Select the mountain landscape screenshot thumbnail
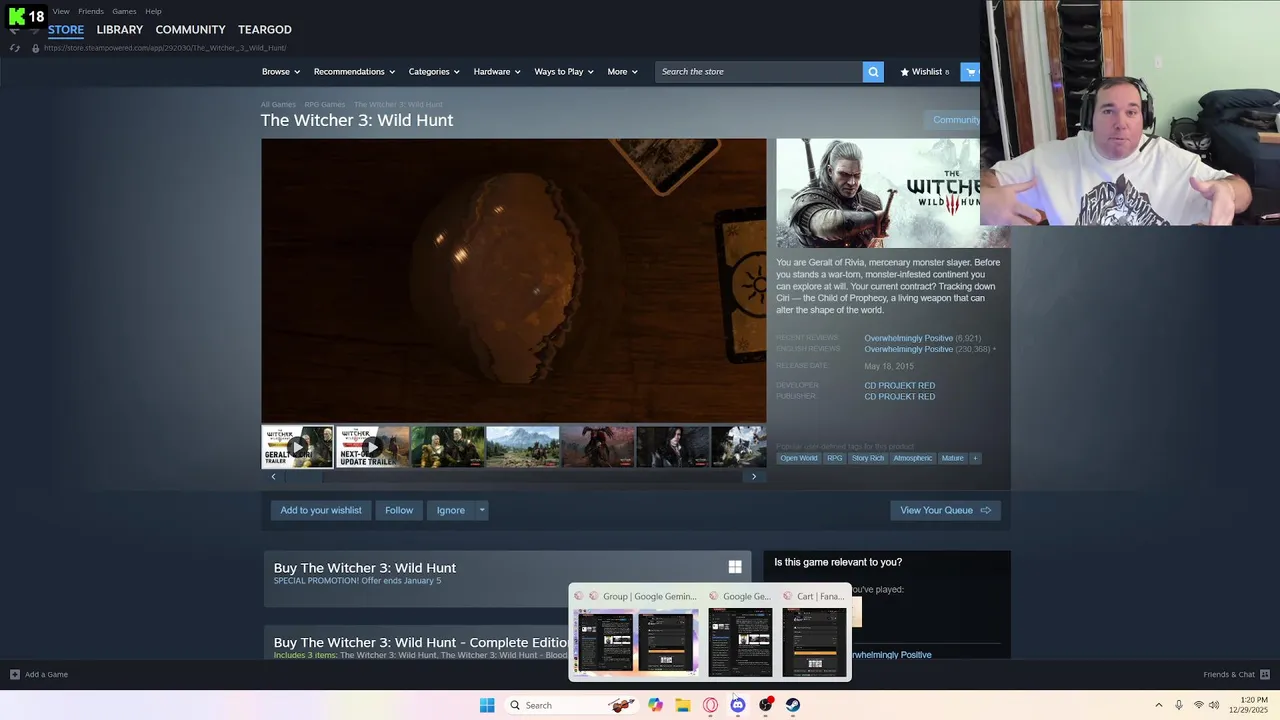Image resolution: width=1280 pixels, height=720 pixels. click(523, 447)
